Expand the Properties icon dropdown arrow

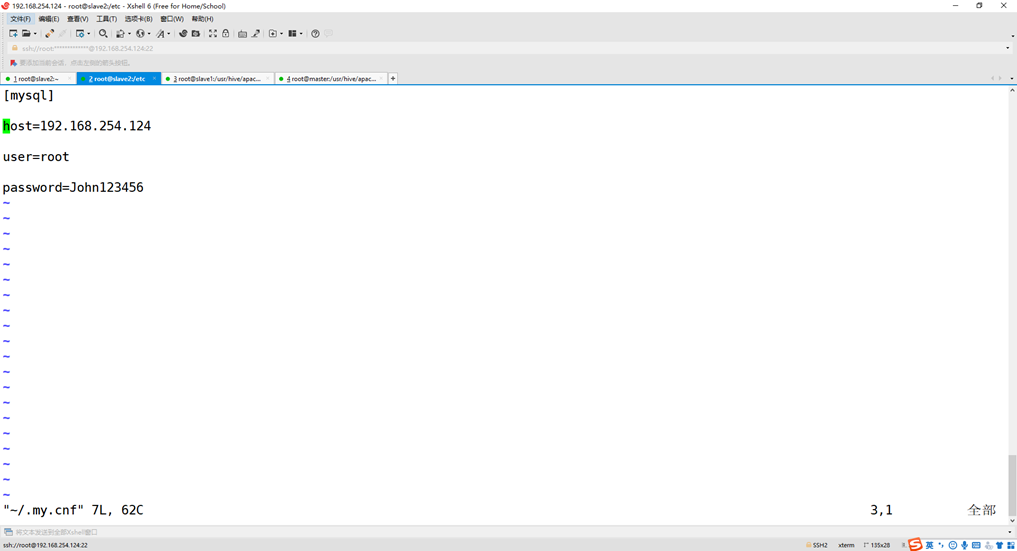coord(89,34)
